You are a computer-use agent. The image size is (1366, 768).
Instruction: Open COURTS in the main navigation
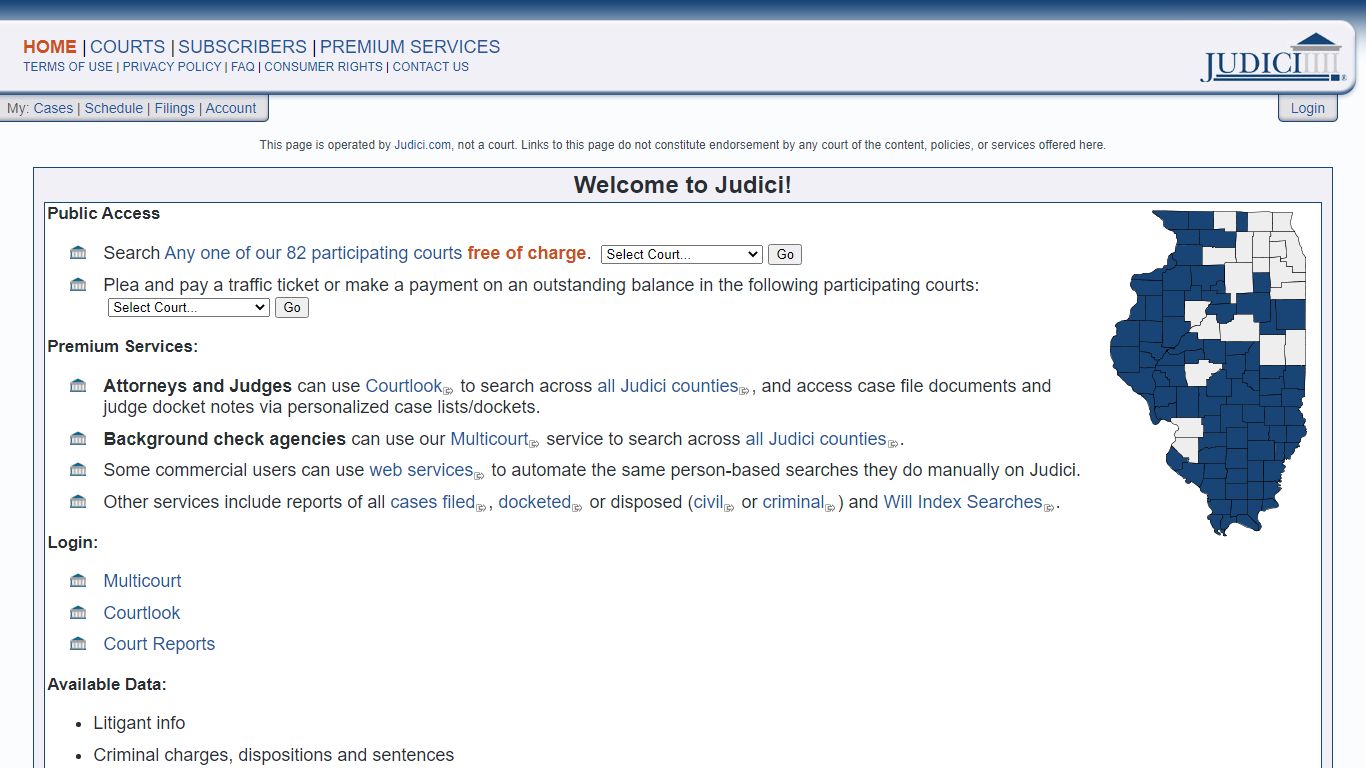click(x=128, y=47)
